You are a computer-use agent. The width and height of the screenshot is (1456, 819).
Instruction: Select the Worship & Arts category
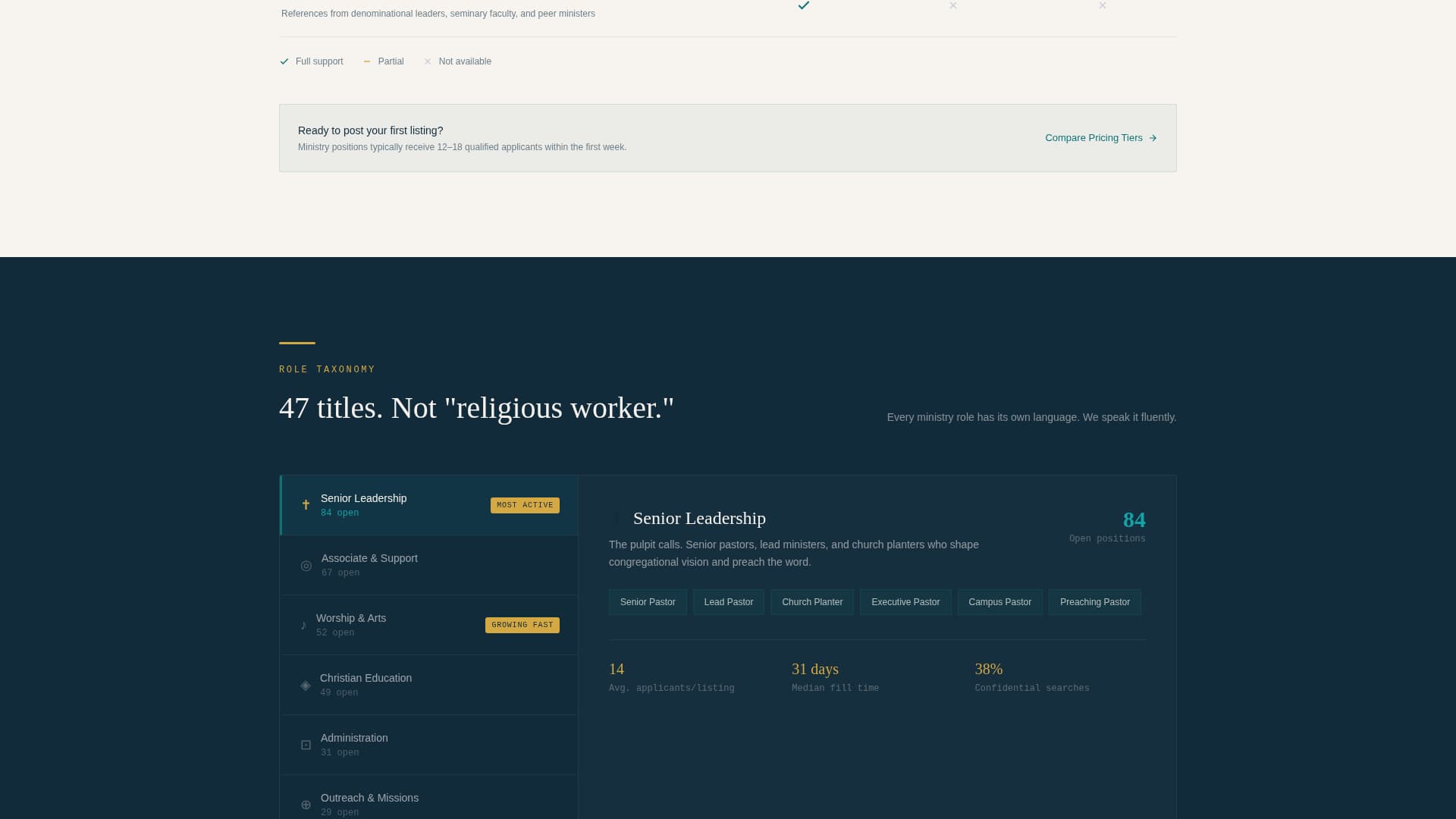click(429, 625)
